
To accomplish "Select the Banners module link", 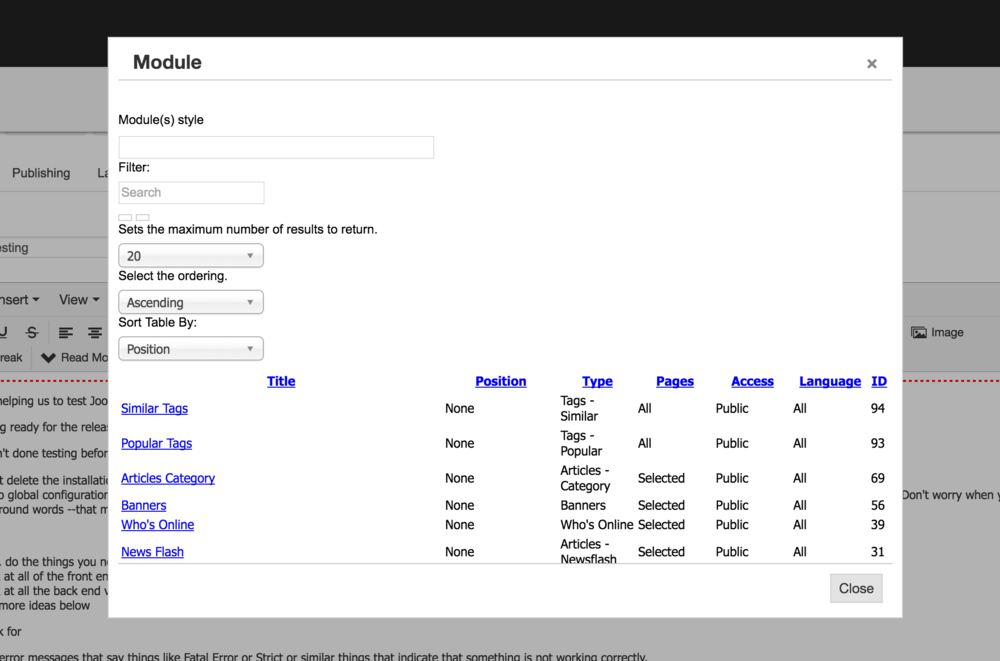I will [x=143, y=505].
